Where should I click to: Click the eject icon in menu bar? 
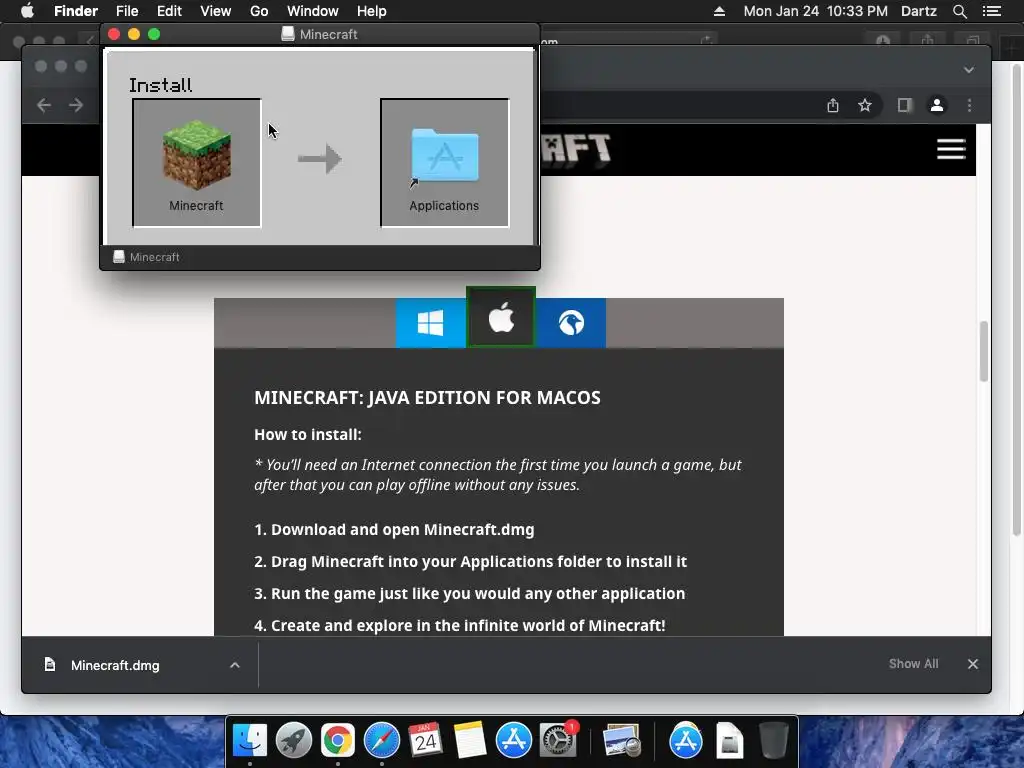pyautogui.click(x=719, y=11)
